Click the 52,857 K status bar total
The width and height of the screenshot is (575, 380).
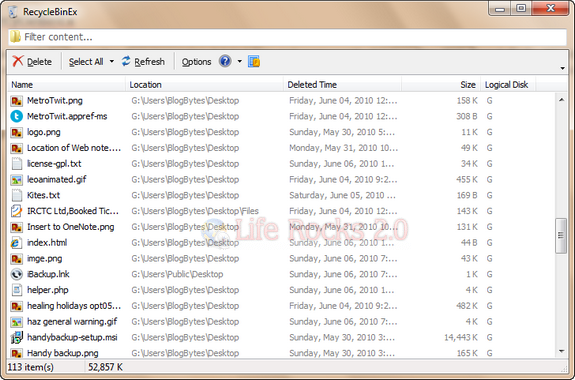coord(106,367)
